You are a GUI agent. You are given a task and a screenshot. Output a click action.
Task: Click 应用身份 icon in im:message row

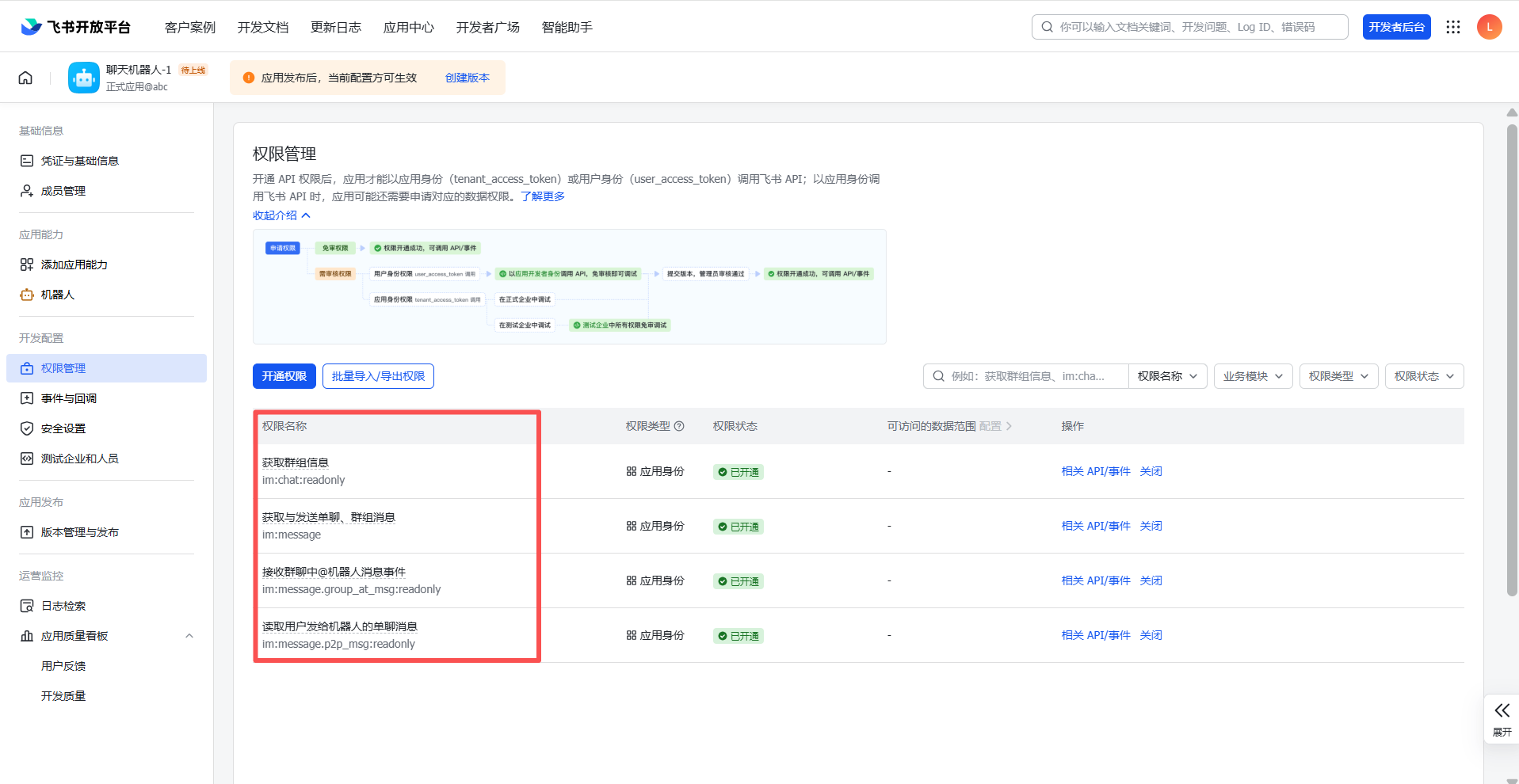[x=632, y=526]
